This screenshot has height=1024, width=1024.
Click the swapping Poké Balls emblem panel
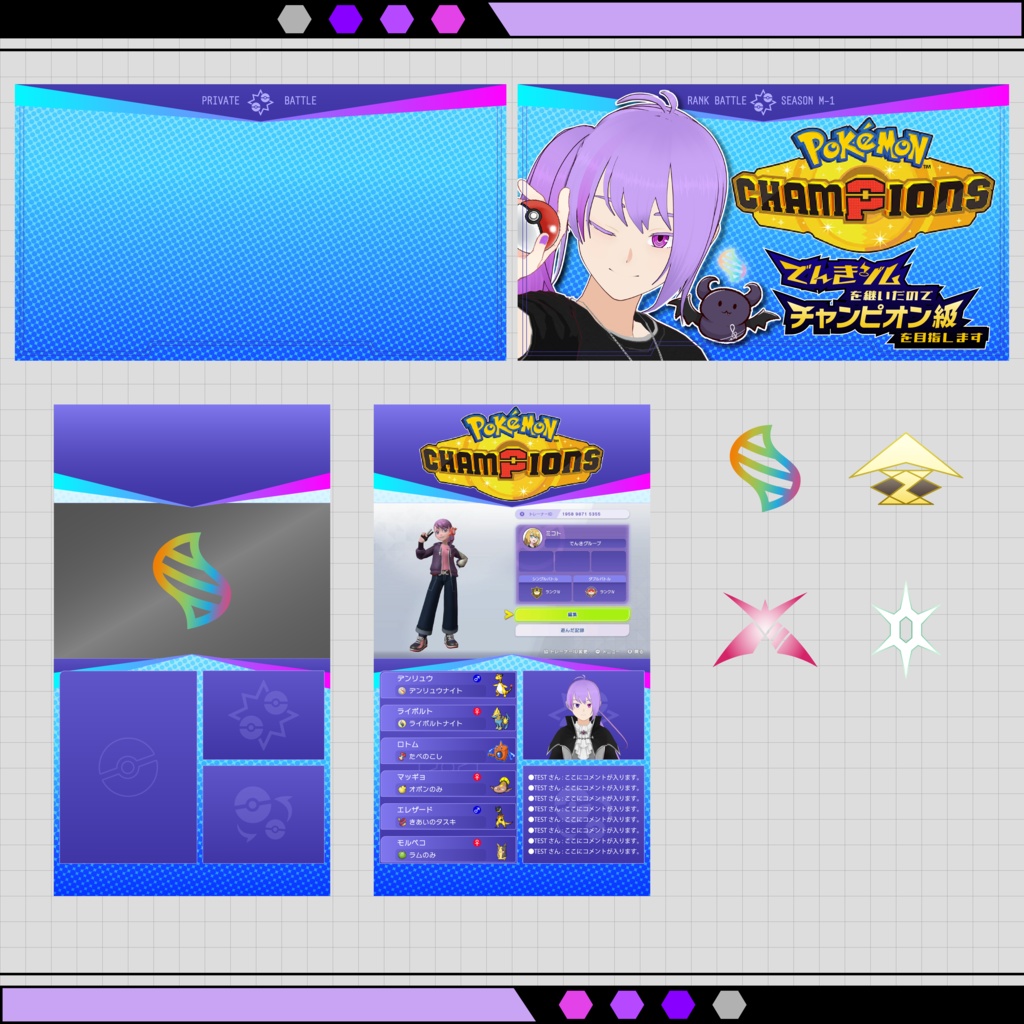click(263, 814)
